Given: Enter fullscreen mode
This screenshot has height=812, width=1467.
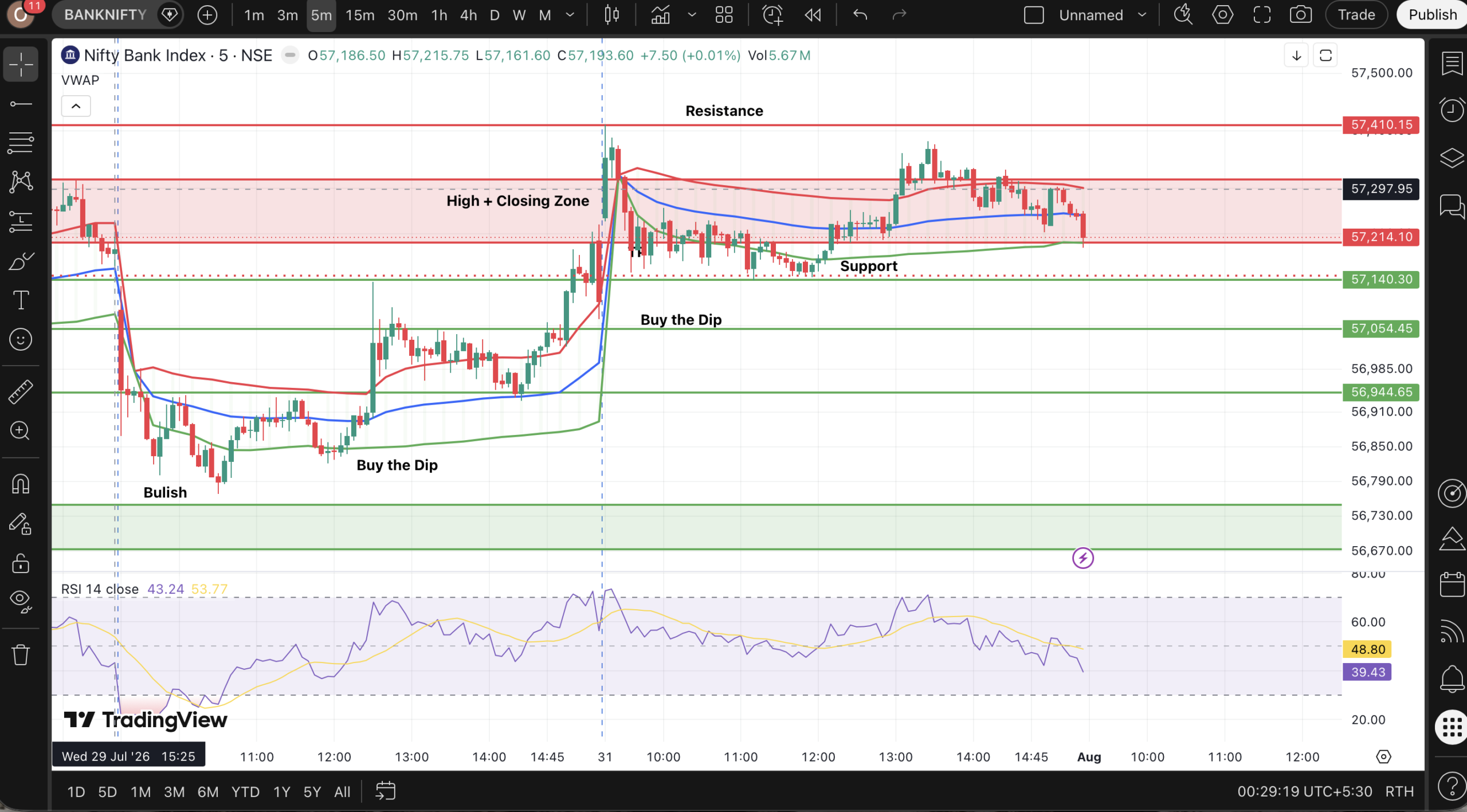Looking at the screenshot, I should [x=1262, y=15].
